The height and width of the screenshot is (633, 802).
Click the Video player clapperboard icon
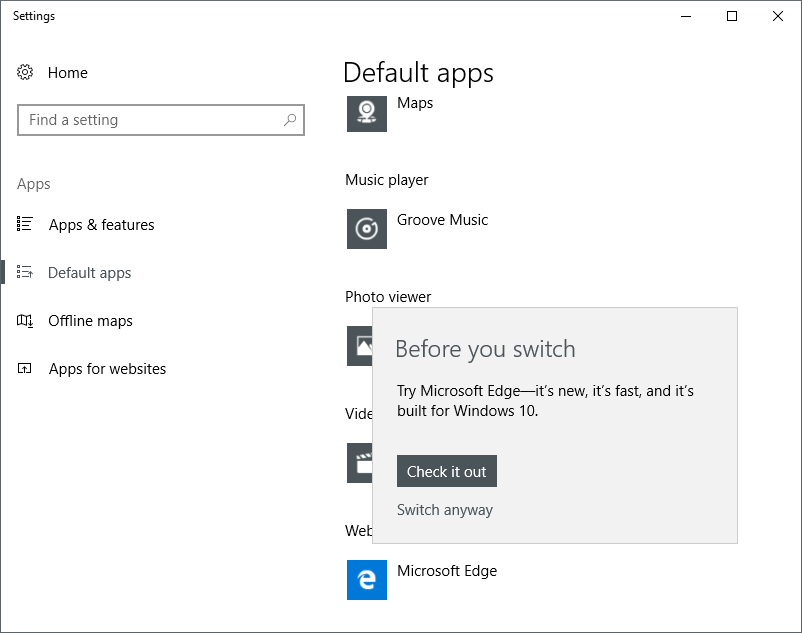pyautogui.click(x=360, y=463)
